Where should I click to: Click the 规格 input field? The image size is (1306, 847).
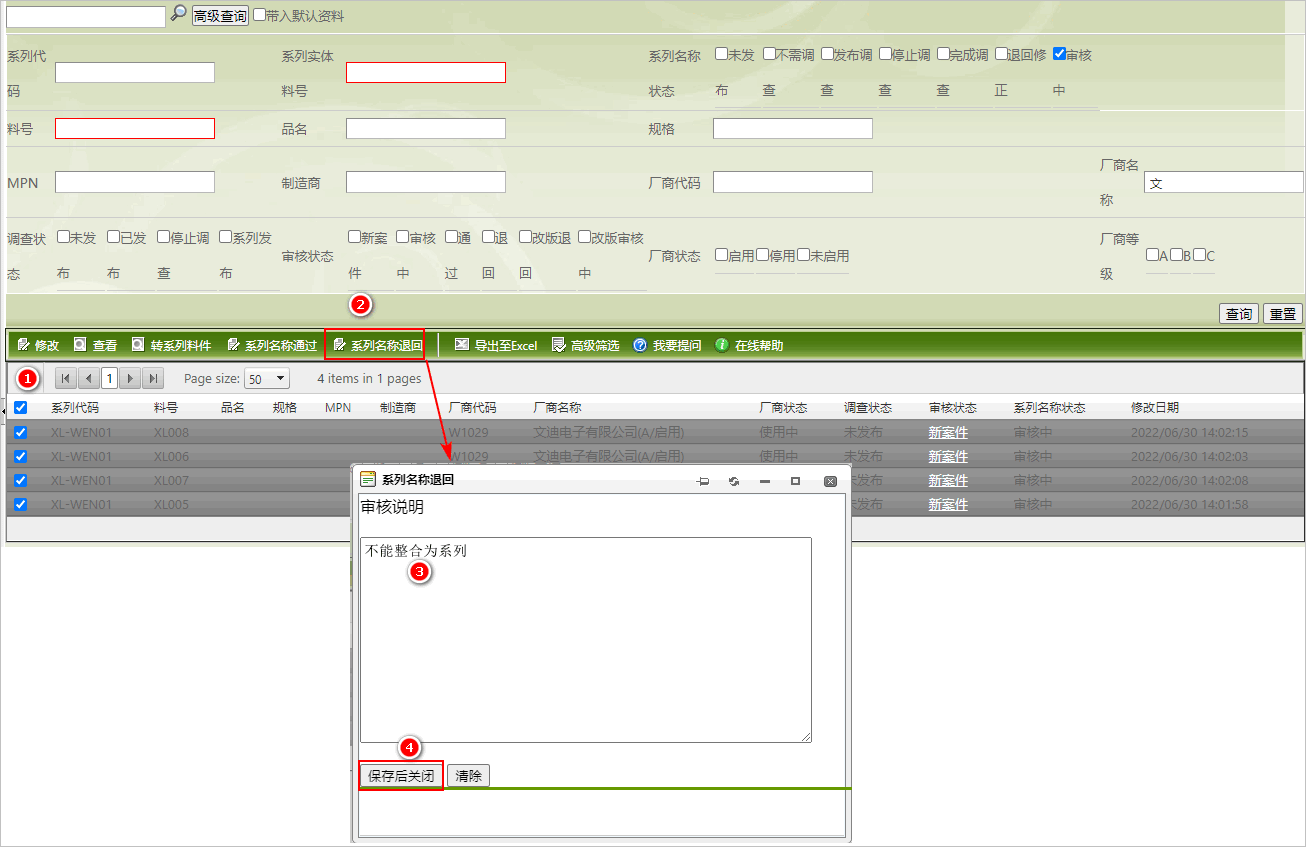coord(793,128)
